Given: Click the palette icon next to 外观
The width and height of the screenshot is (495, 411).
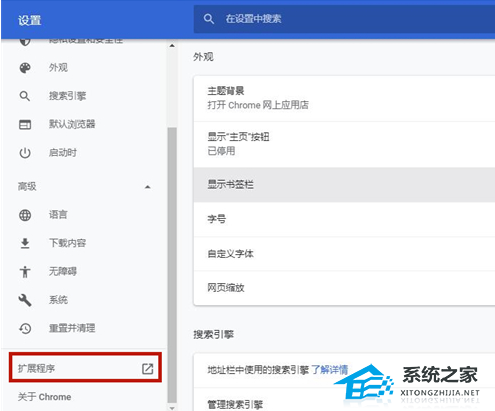Looking at the screenshot, I should 25,68.
